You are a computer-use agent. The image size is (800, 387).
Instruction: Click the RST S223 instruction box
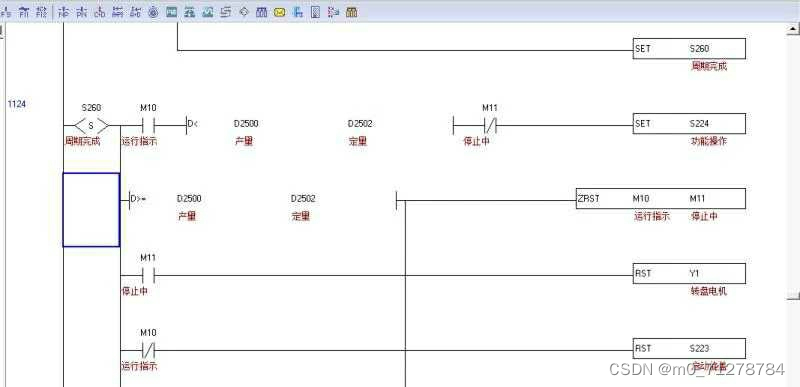click(689, 348)
